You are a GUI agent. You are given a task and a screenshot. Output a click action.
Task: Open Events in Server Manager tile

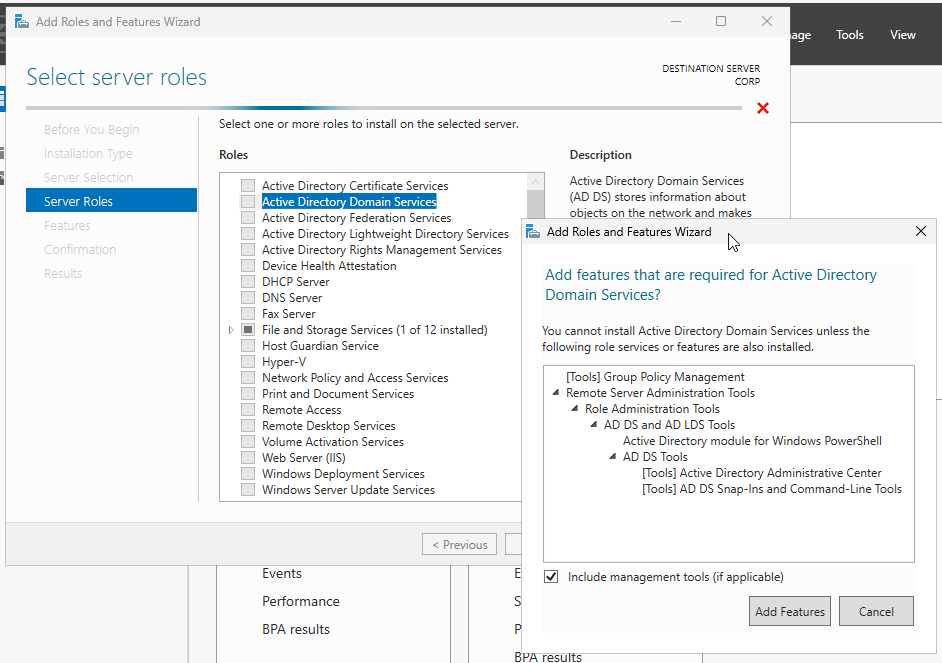[x=282, y=574]
